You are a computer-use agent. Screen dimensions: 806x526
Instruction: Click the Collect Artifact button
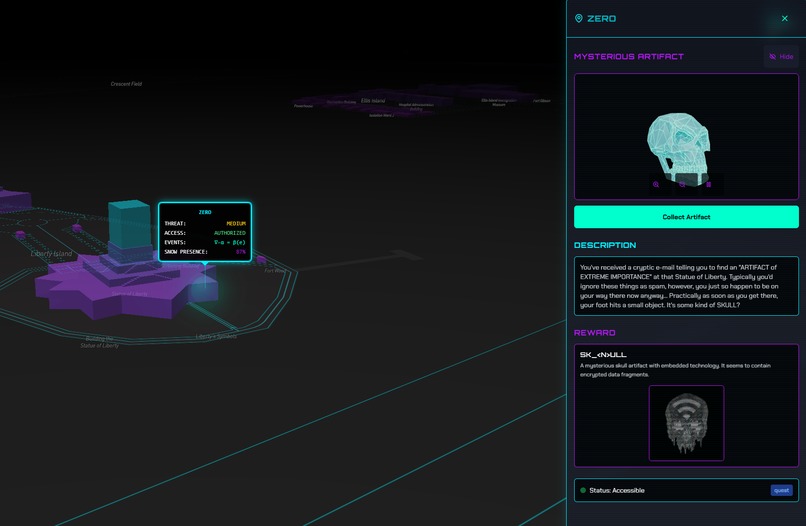(x=686, y=217)
